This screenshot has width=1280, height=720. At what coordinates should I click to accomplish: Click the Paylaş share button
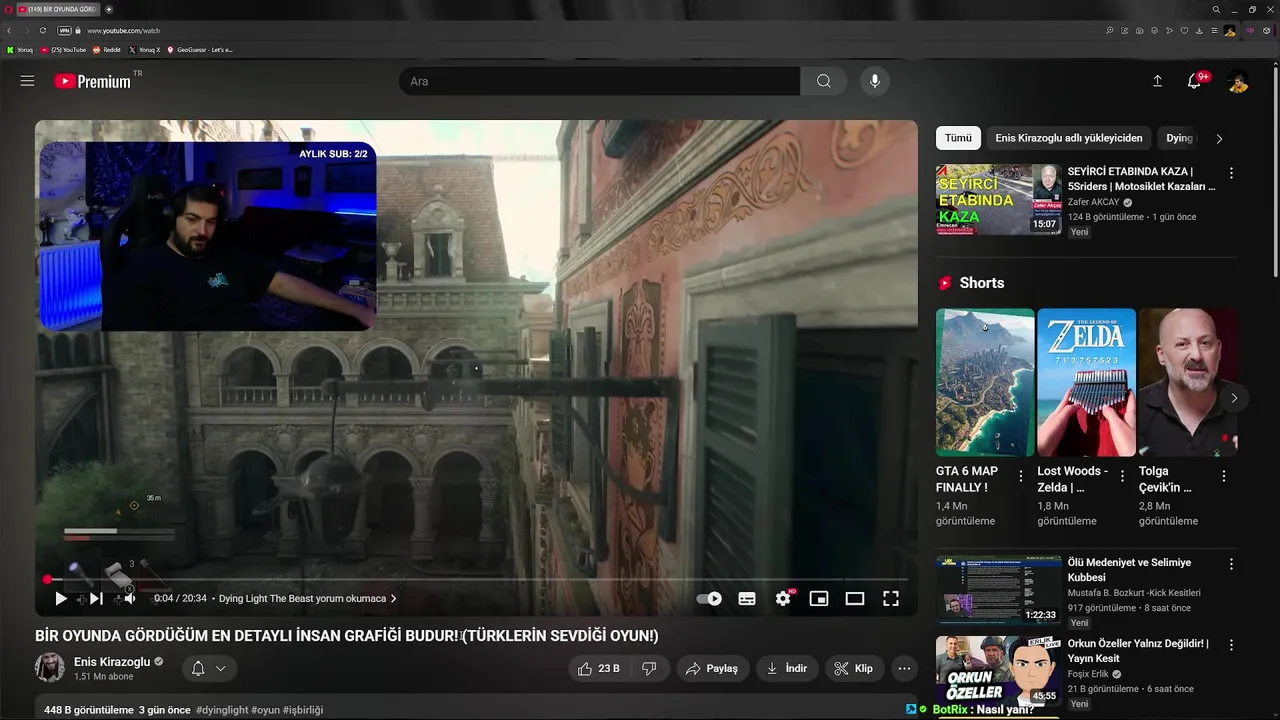coord(712,669)
